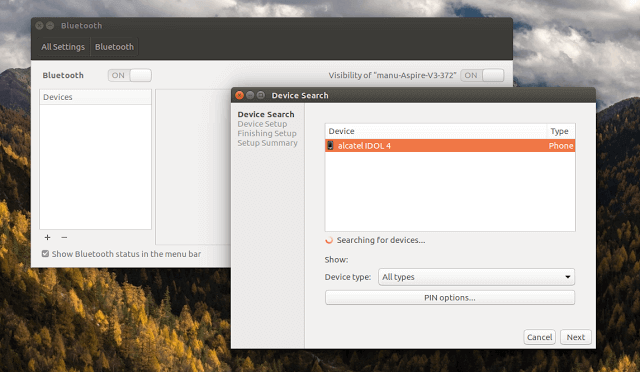The height and width of the screenshot is (372, 640).
Task: Go to All Settings
Action: (x=63, y=47)
